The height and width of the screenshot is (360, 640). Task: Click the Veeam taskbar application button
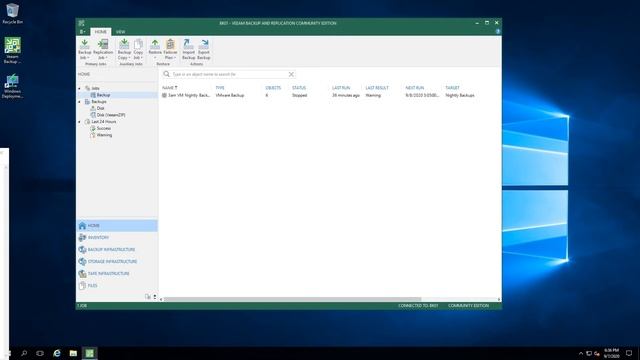click(89, 353)
